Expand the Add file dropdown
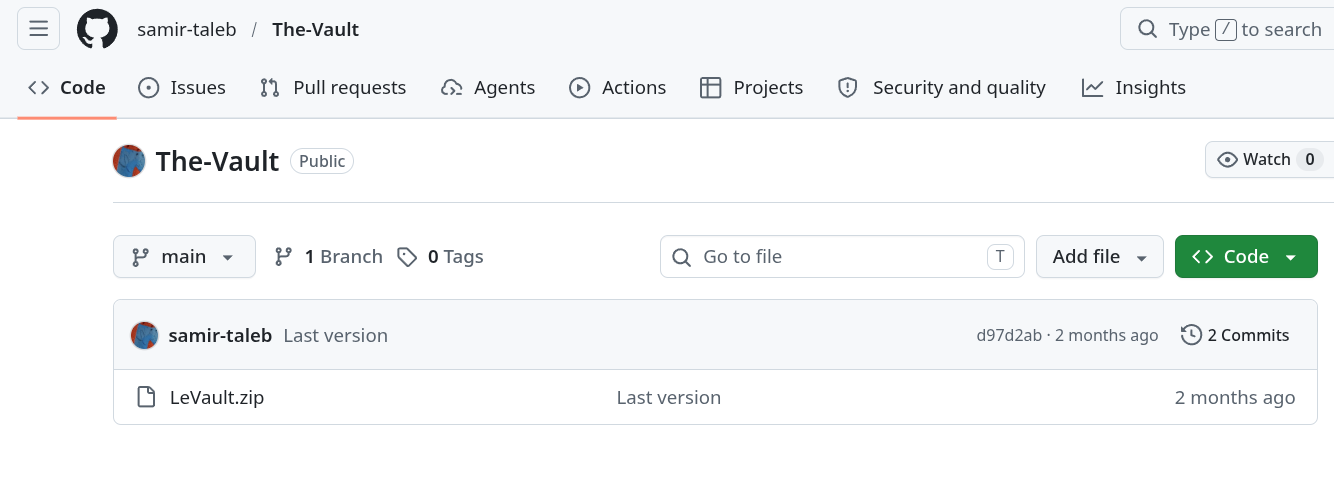Screen dimensions: 1334x491 coord(1100,257)
